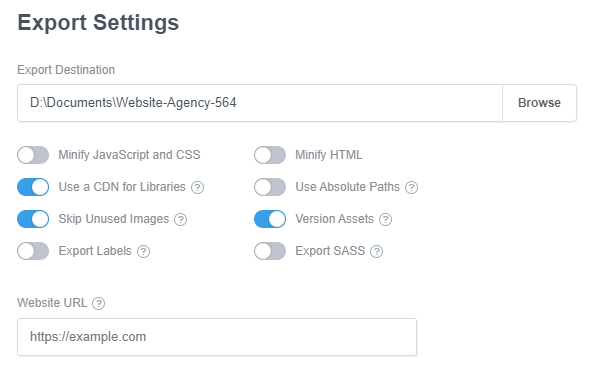Image resolution: width=610 pixels, height=380 pixels.
Task: Show help icon beside Skip Unused Images
Action: pos(181,219)
